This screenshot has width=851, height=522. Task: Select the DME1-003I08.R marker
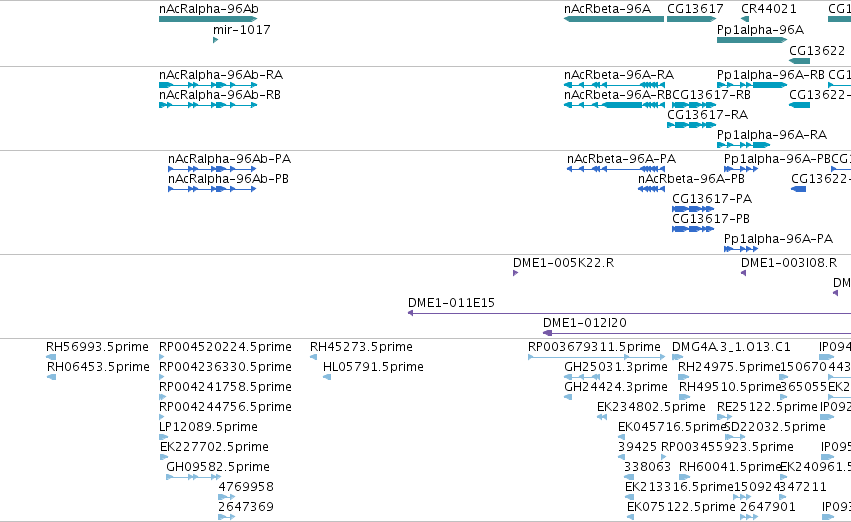tap(744, 273)
